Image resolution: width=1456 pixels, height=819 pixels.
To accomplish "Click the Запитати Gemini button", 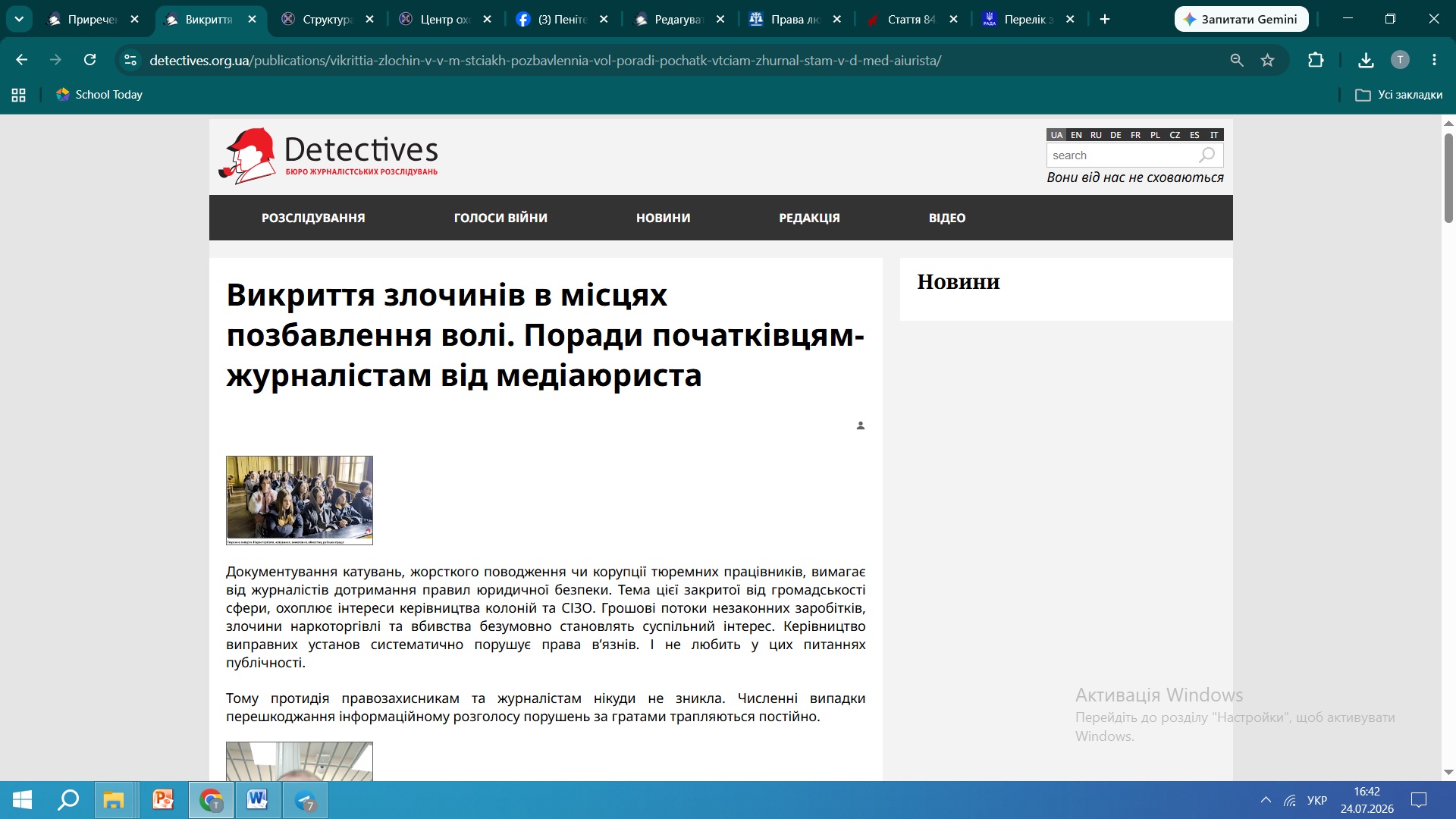I will [x=1241, y=19].
